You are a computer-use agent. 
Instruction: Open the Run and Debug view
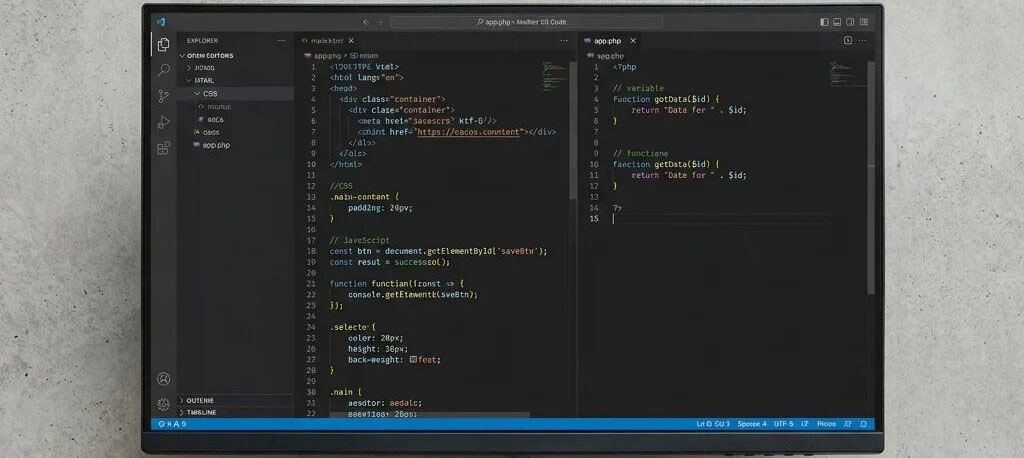pyautogui.click(x=163, y=122)
